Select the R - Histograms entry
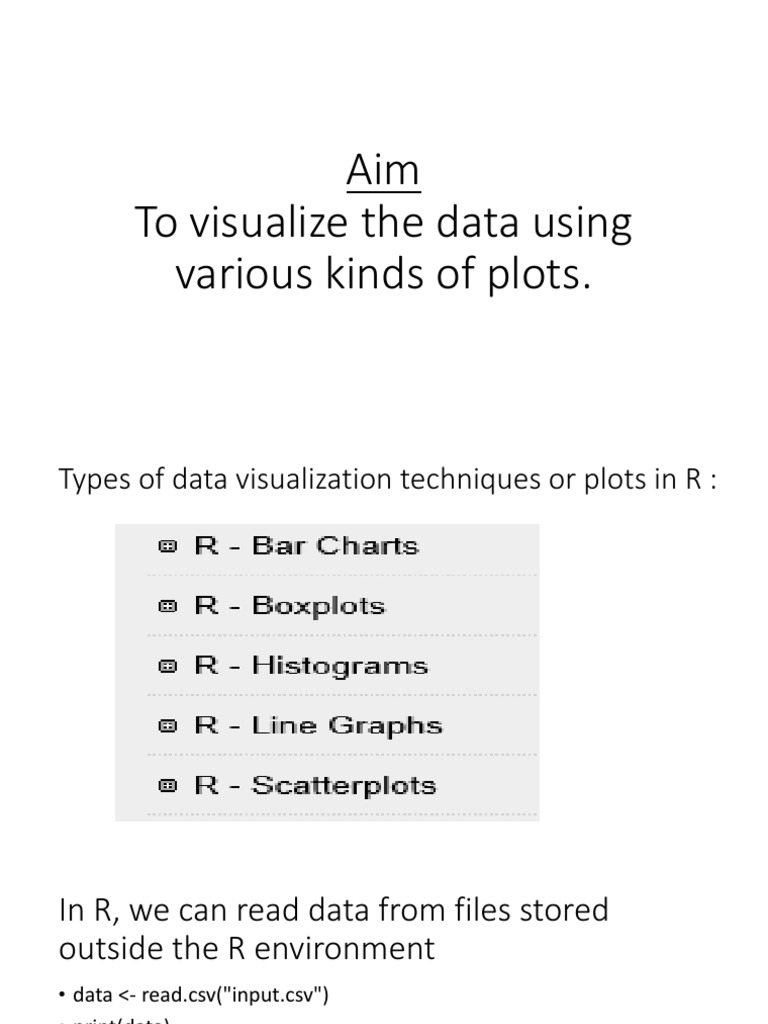 [x=311, y=666]
